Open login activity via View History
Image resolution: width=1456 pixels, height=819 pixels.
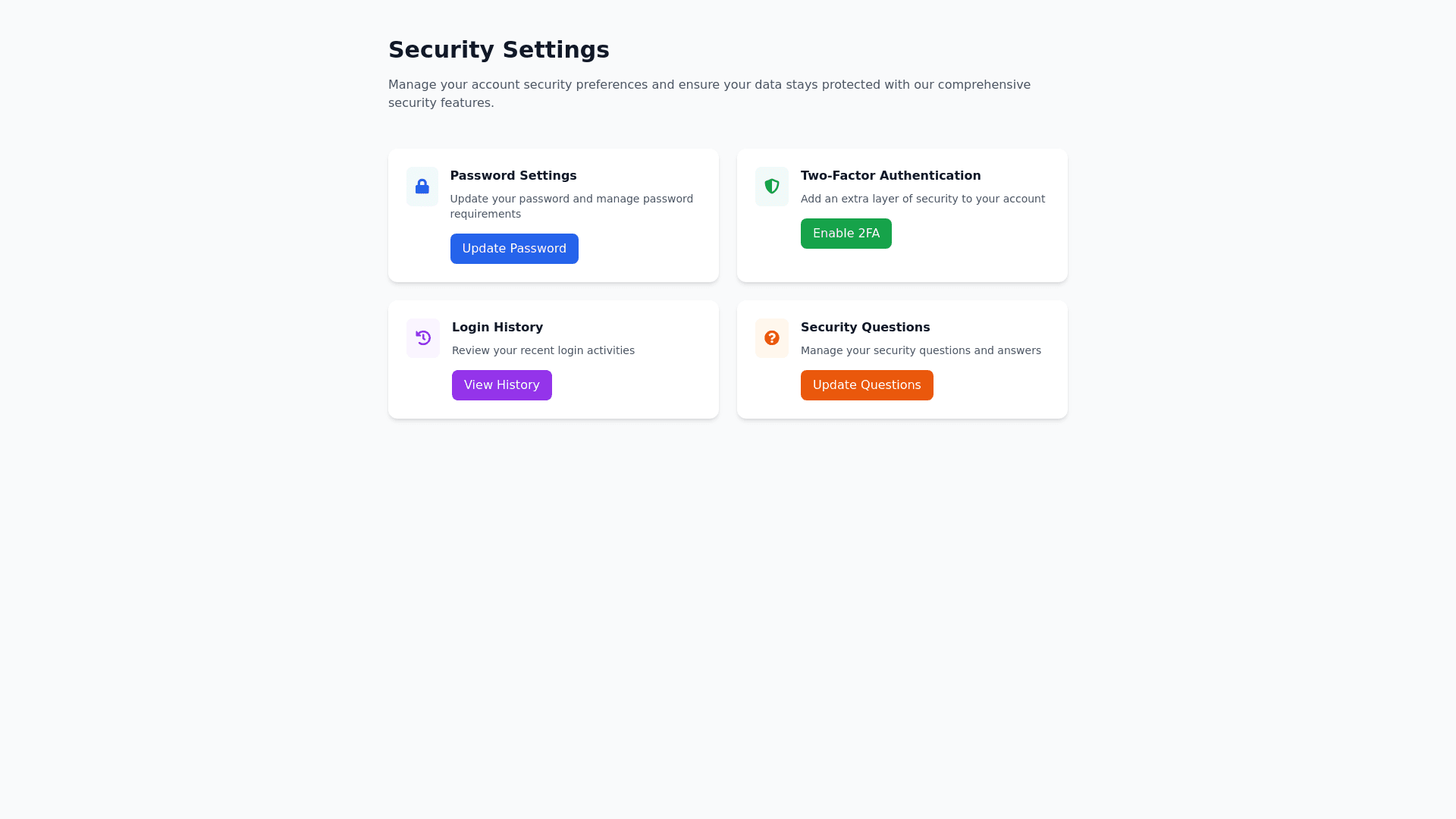pyautogui.click(x=501, y=385)
